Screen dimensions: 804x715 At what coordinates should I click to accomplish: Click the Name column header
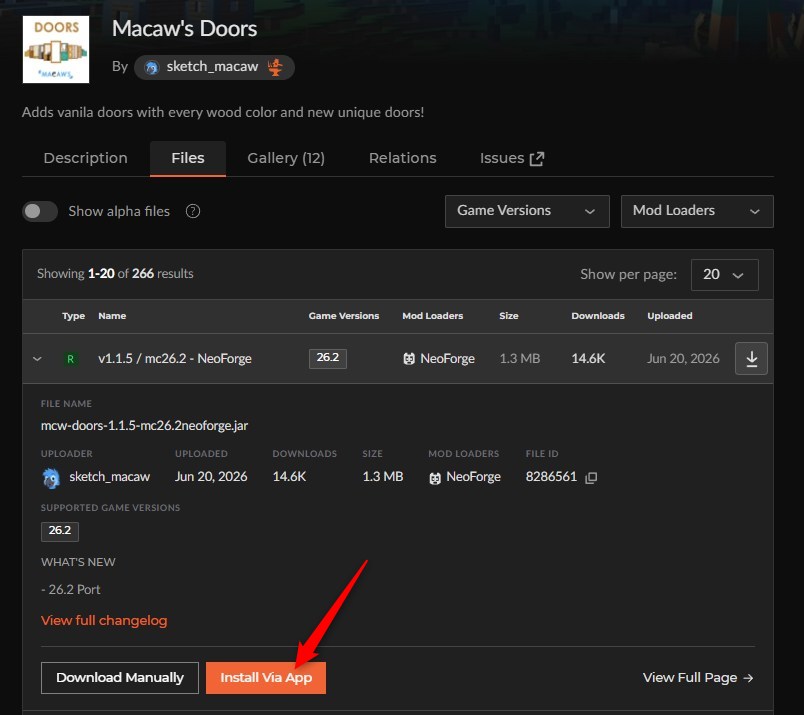[x=112, y=316]
